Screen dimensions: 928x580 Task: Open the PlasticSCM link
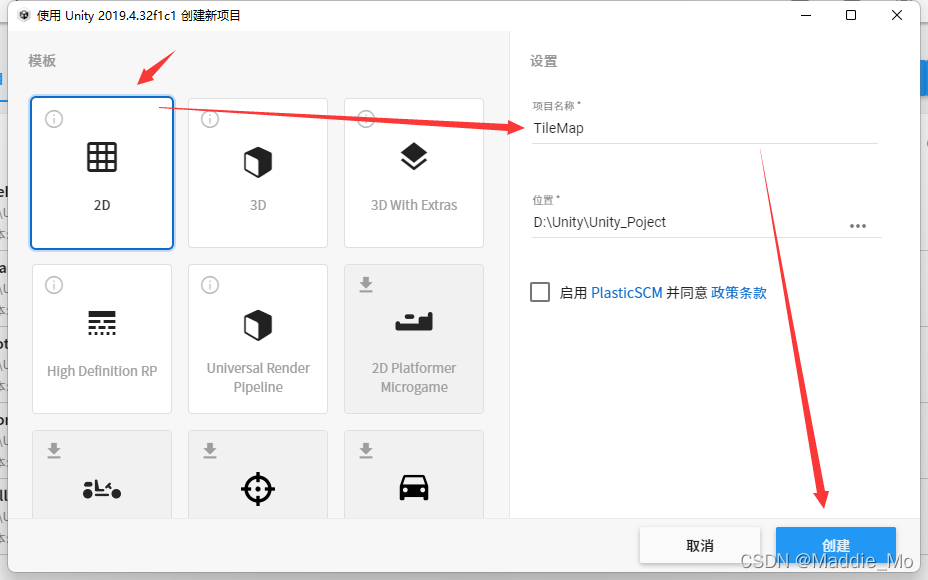click(627, 293)
